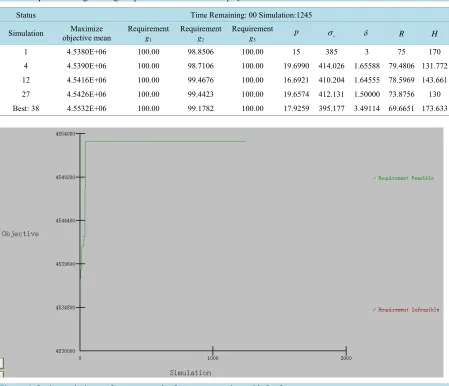
Task: Click sigma value 395.177
Action: point(331,108)
